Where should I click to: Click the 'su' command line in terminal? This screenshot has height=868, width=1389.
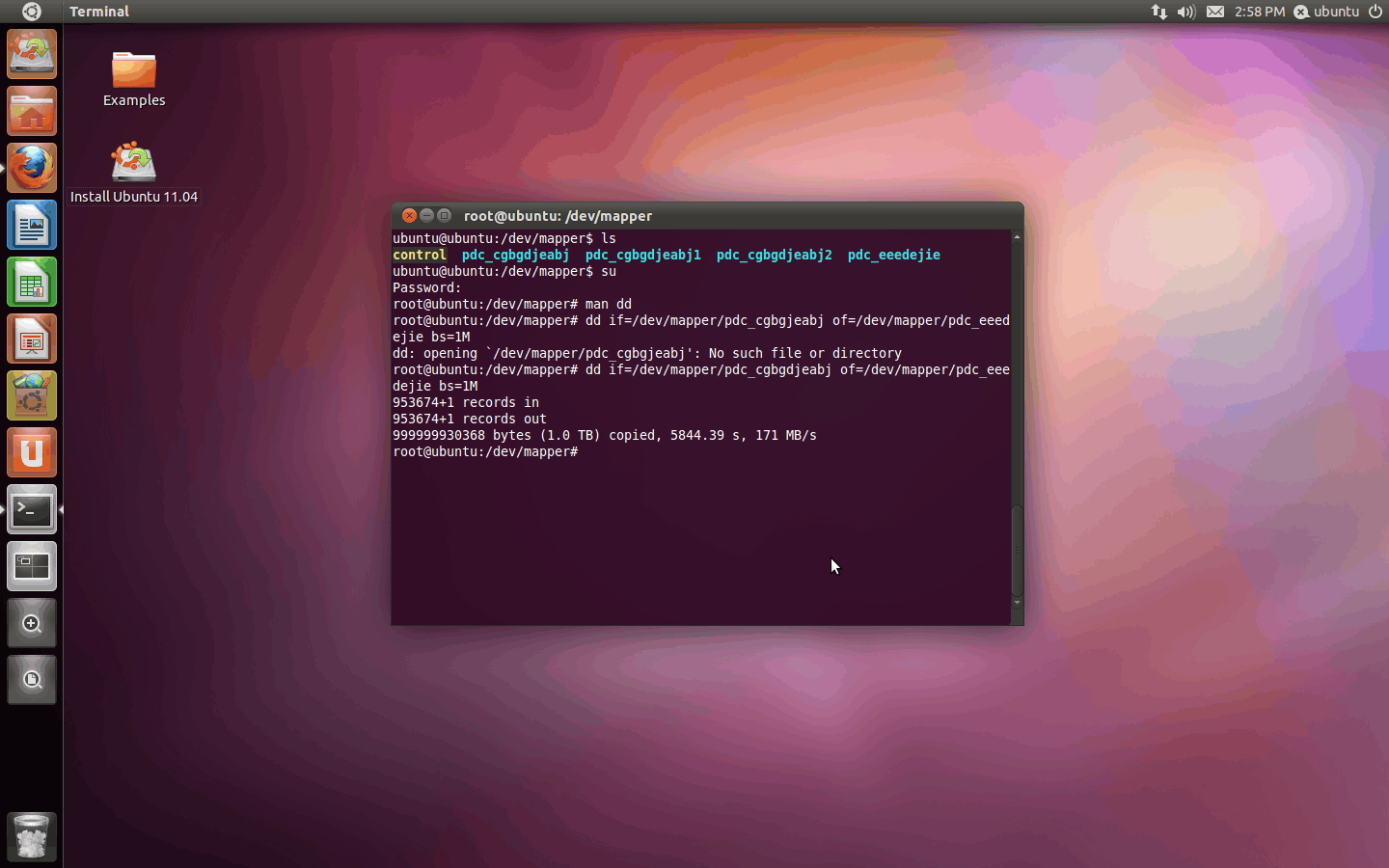coord(504,271)
